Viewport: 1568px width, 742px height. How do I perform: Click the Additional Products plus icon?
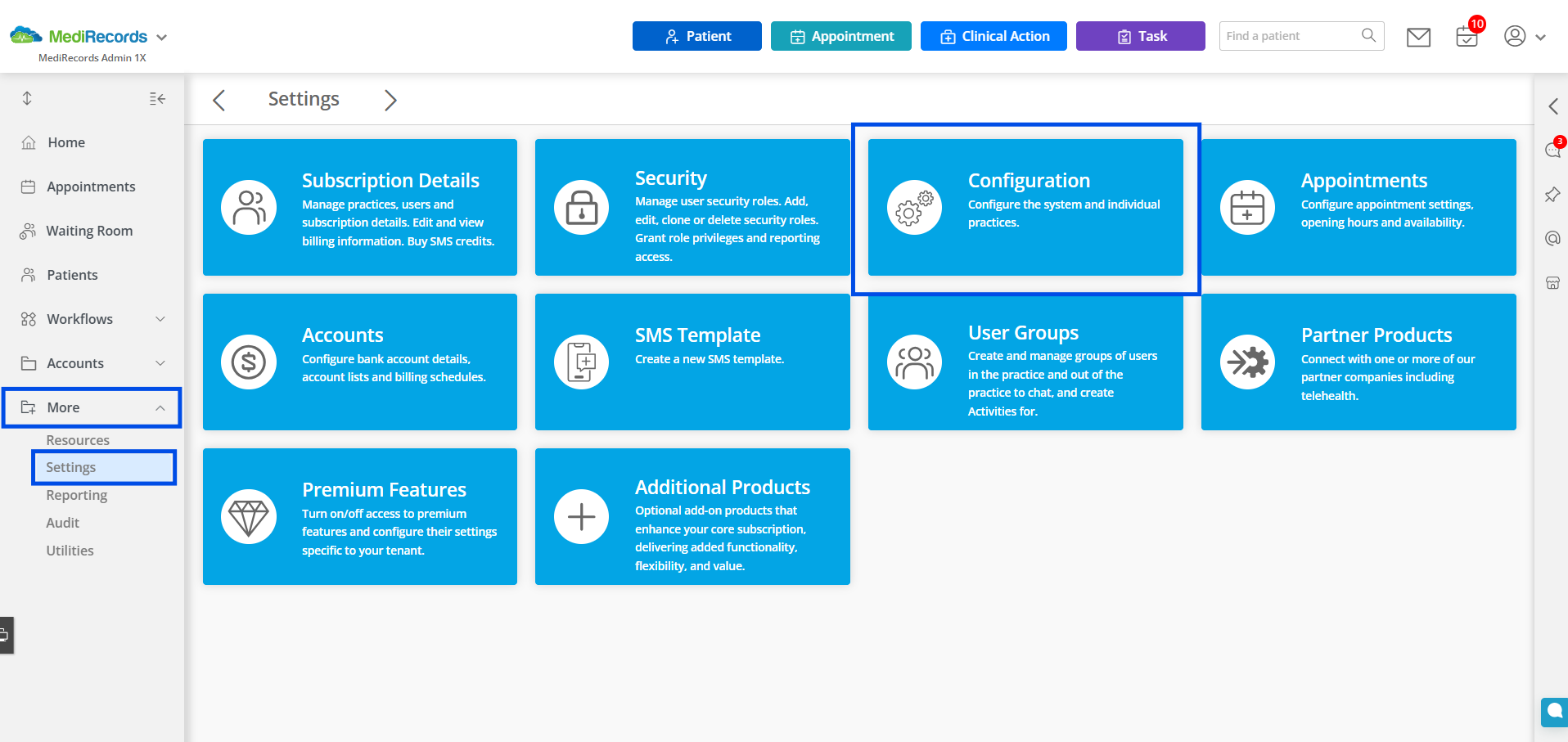coord(582,516)
